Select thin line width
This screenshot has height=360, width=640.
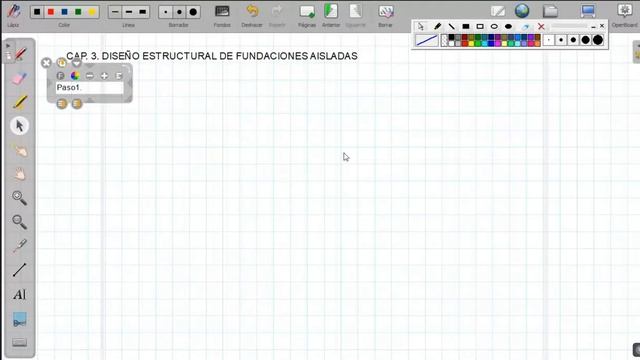(115, 12)
